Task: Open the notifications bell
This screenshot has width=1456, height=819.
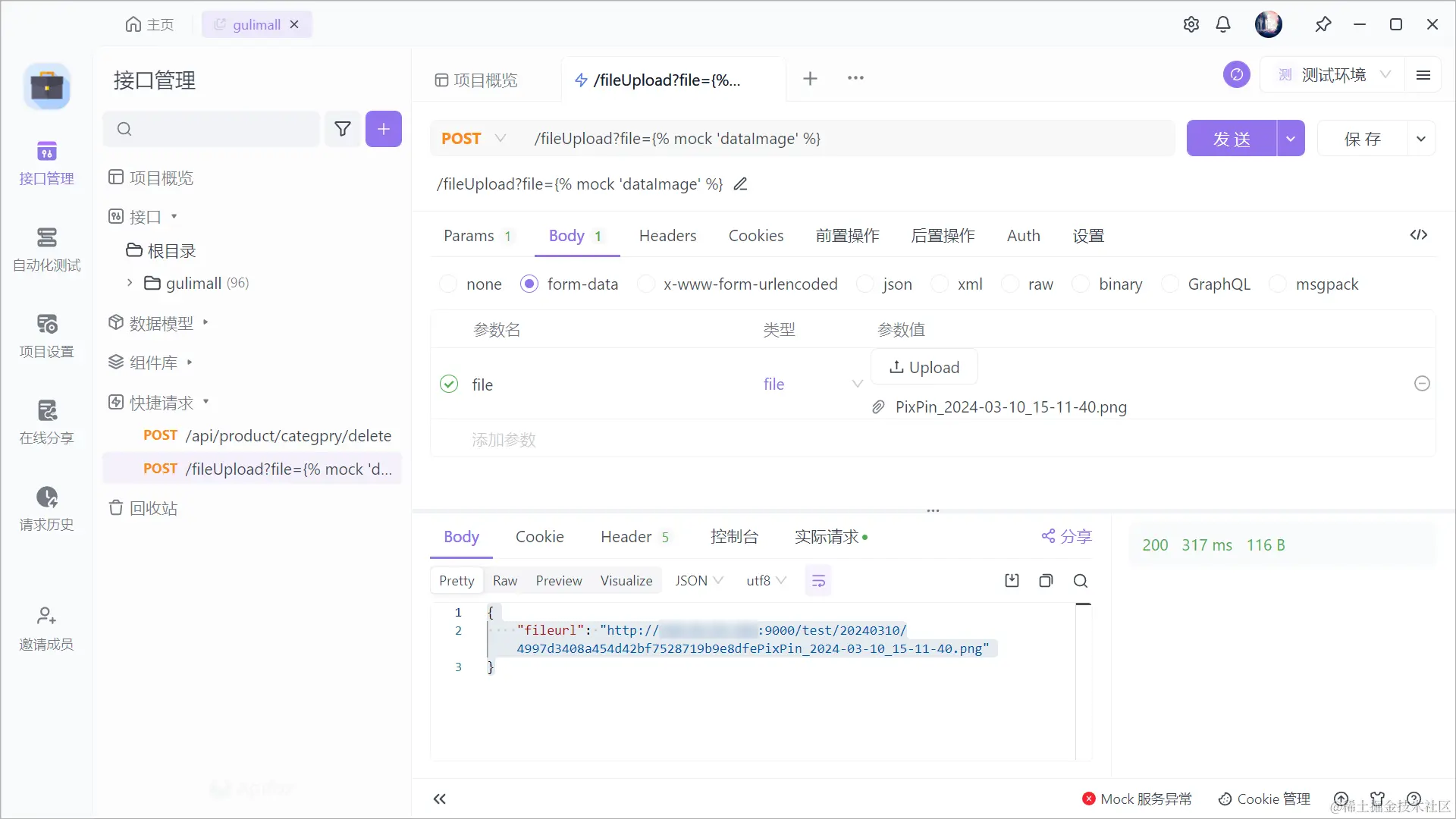Action: 1223,24
